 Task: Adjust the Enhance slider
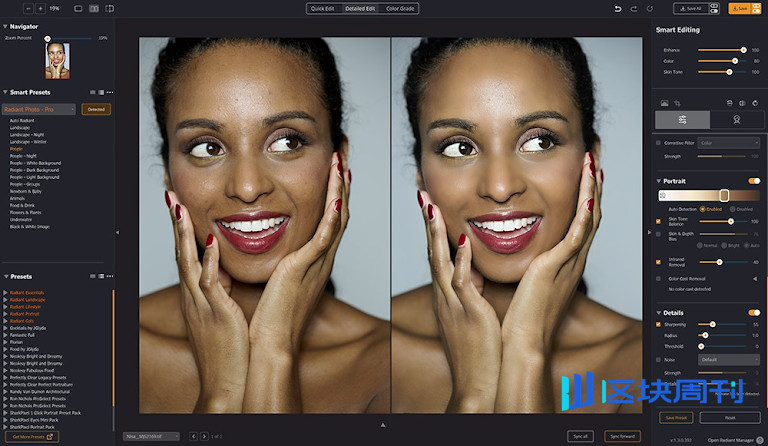coord(743,49)
